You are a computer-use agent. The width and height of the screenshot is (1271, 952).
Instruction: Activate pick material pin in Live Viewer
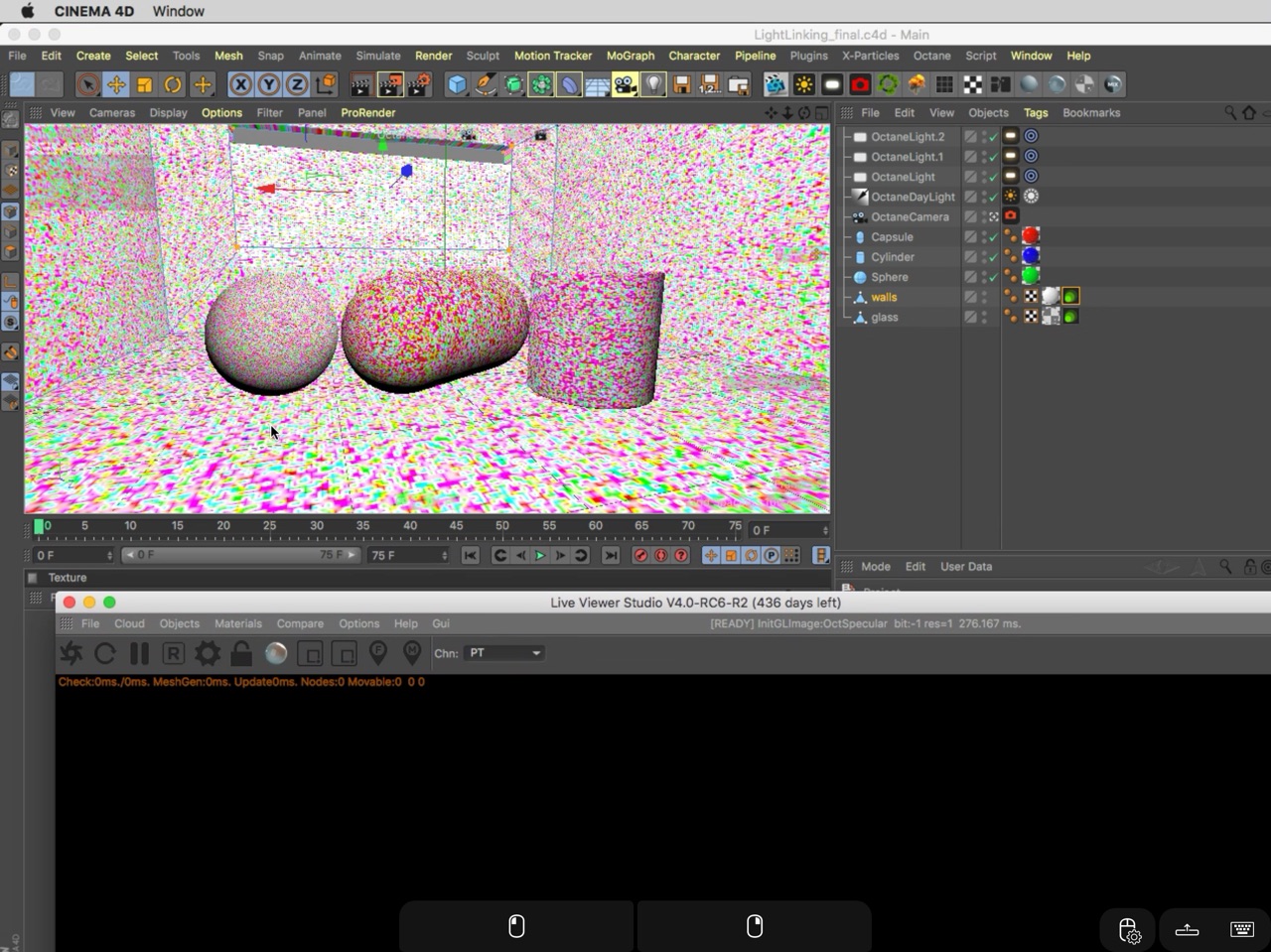point(412,653)
